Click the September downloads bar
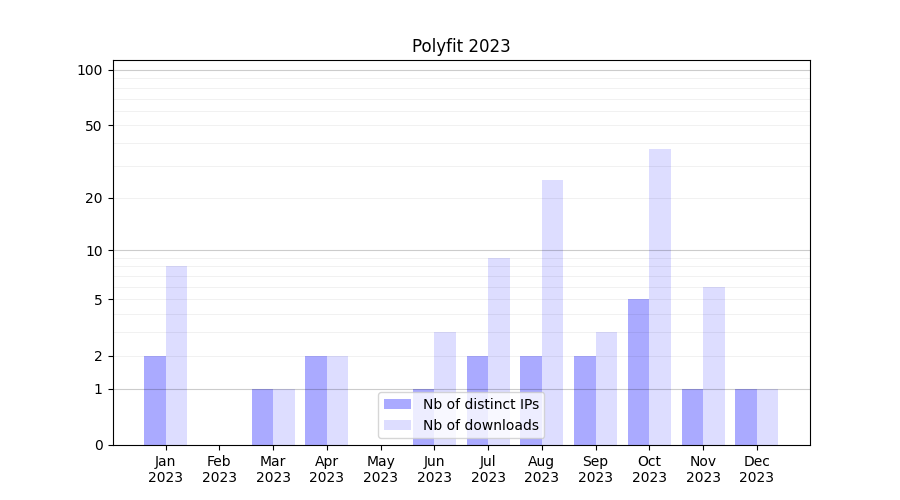Viewport: 900px width, 500px height. [x=606, y=388]
